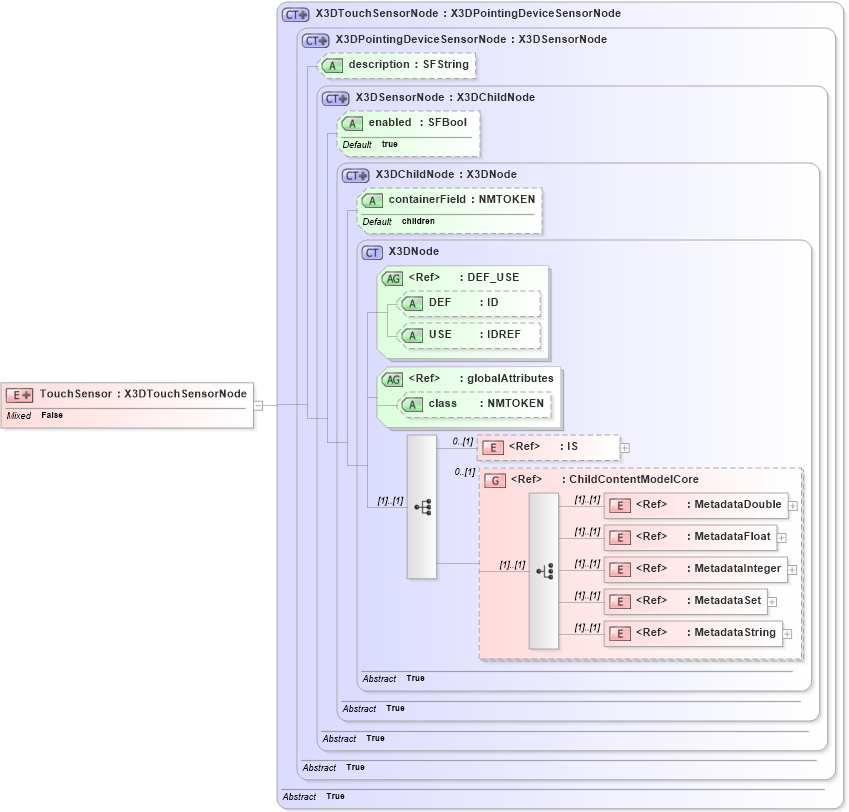This screenshot has height=812, width=849.
Task: Select the class : NMTOKEN attribute label
Action: tap(486, 403)
